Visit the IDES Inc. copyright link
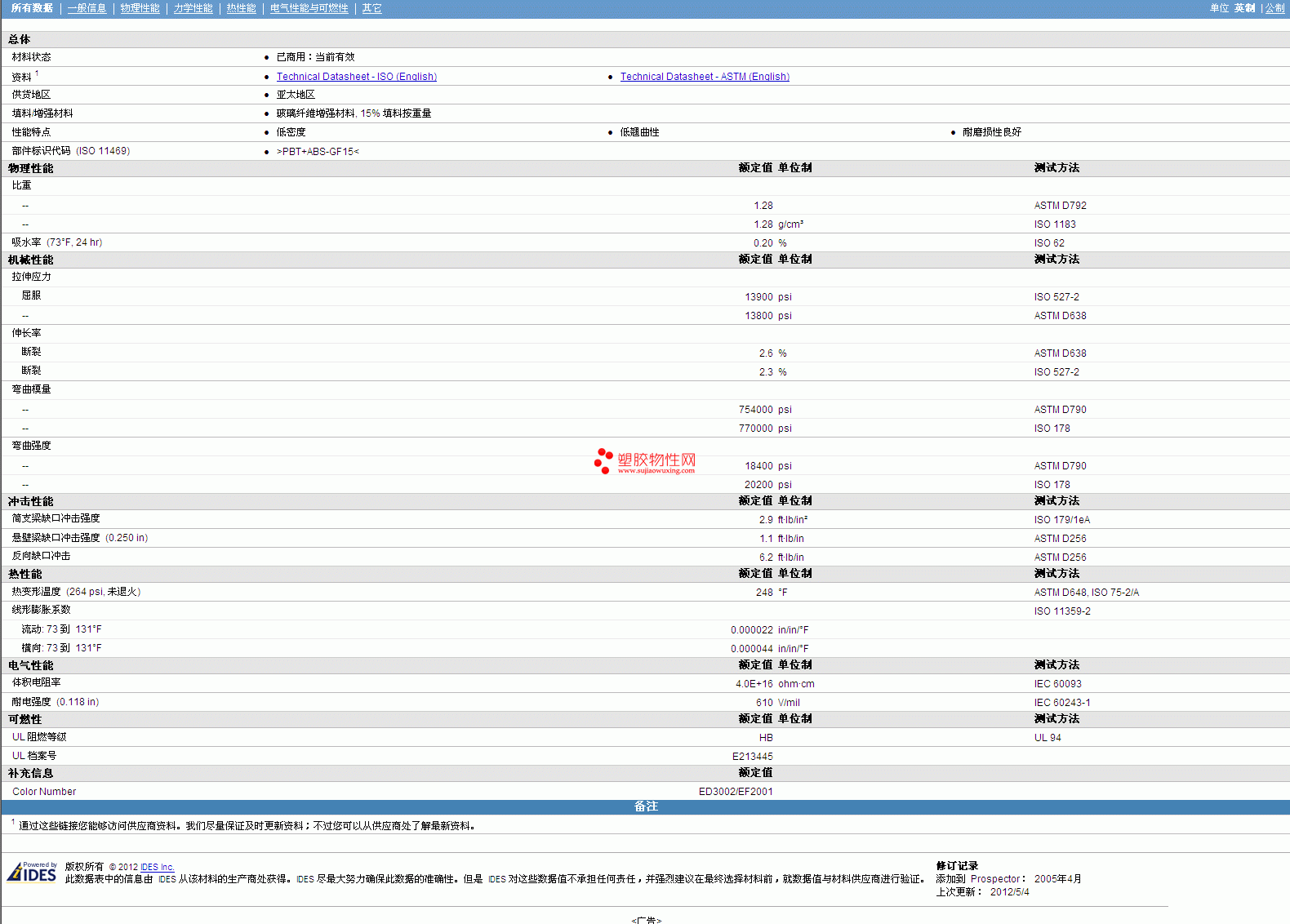 pyautogui.click(x=157, y=867)
